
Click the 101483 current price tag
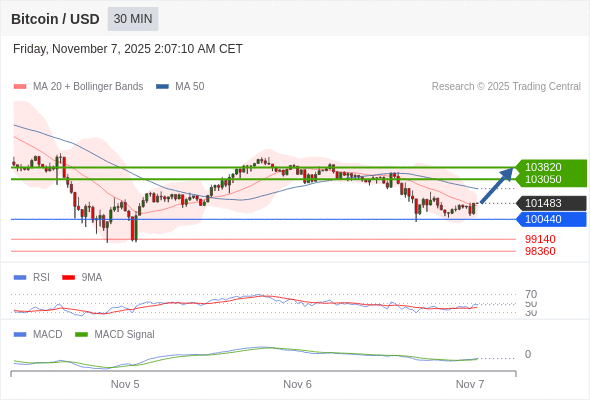(x=551, y=203)
